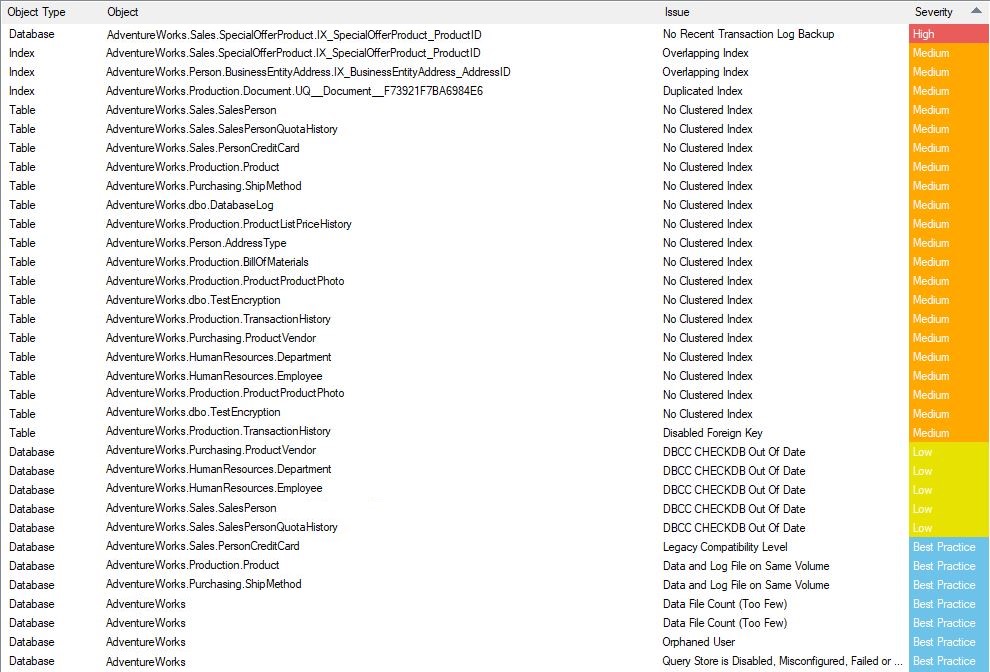Click Best Practice severity of the Query Store row

949,661
